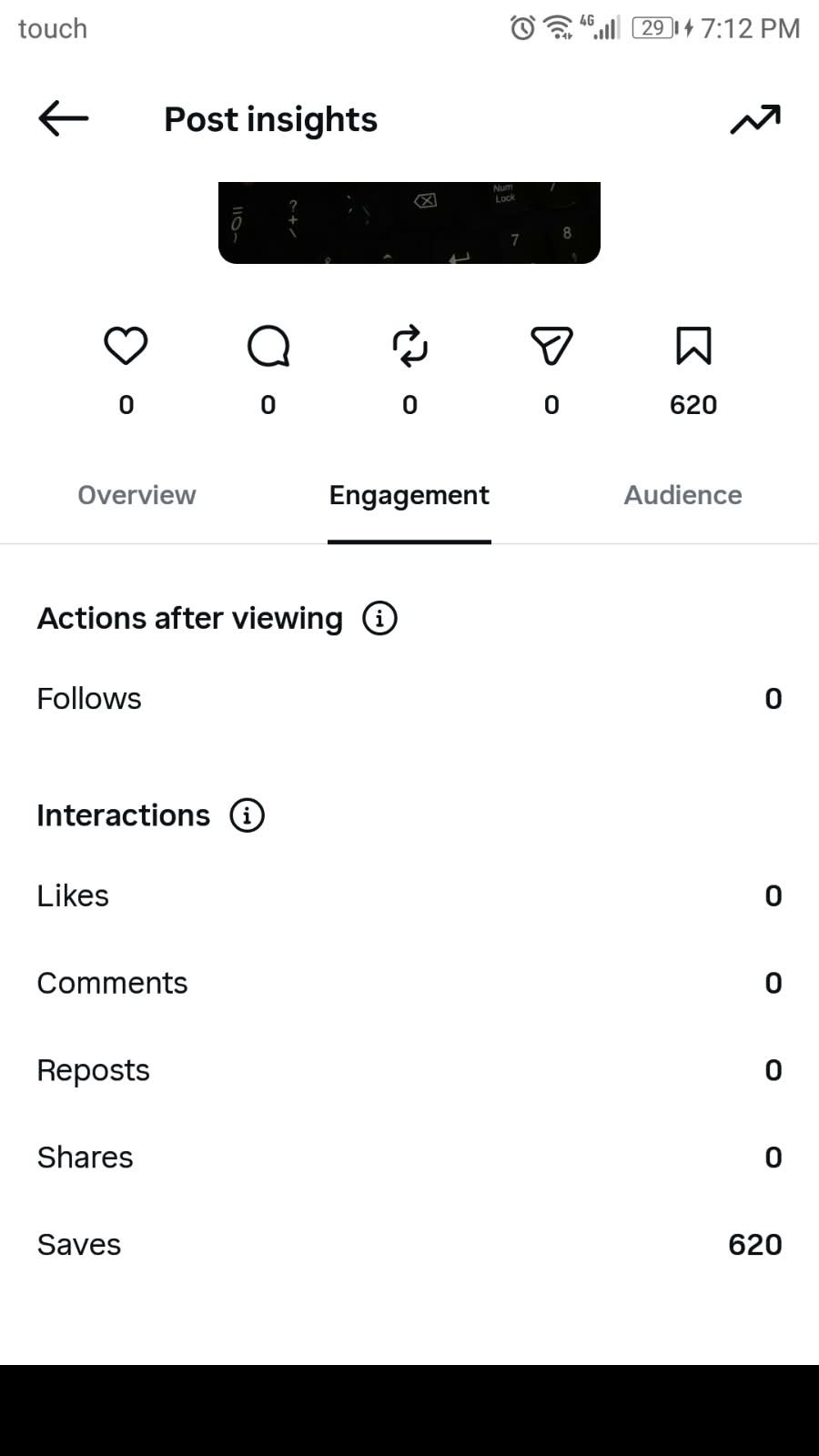The height and width of the screenshot is (1456, 819).
Task: Select the Reposts interaction row
Action: [x=409, y=1070]
